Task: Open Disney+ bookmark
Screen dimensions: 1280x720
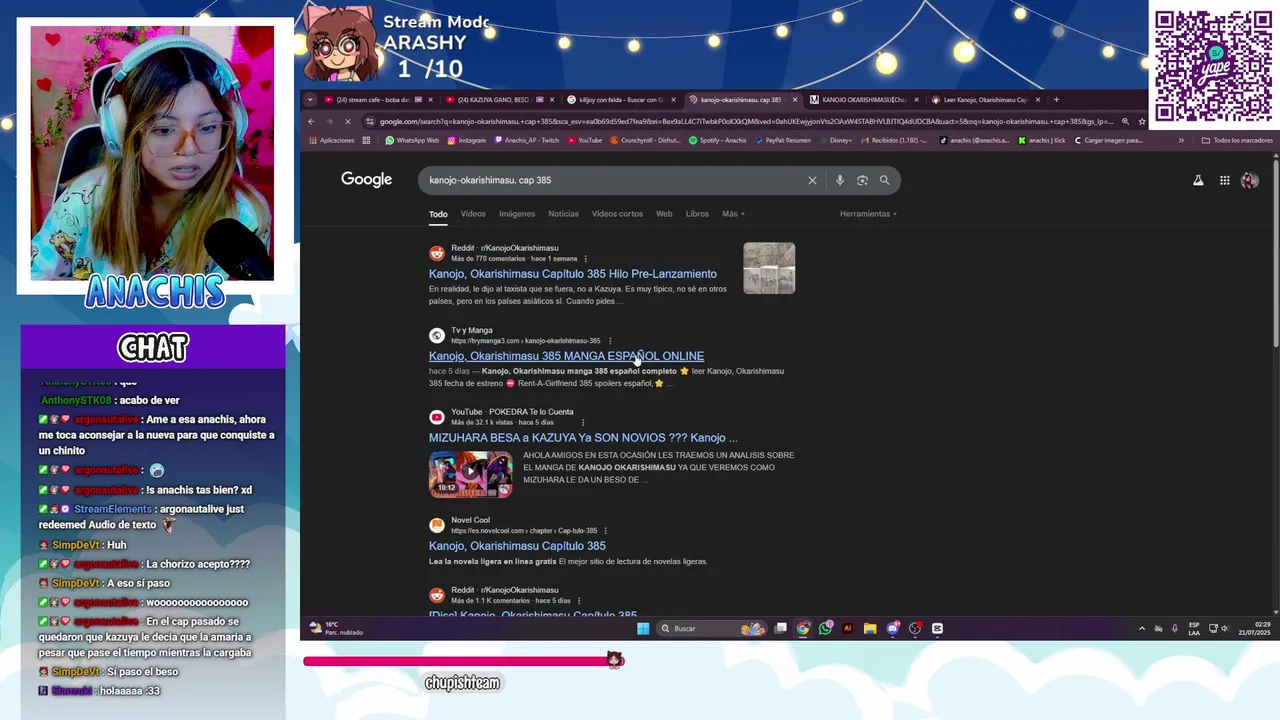Action: 836,140
